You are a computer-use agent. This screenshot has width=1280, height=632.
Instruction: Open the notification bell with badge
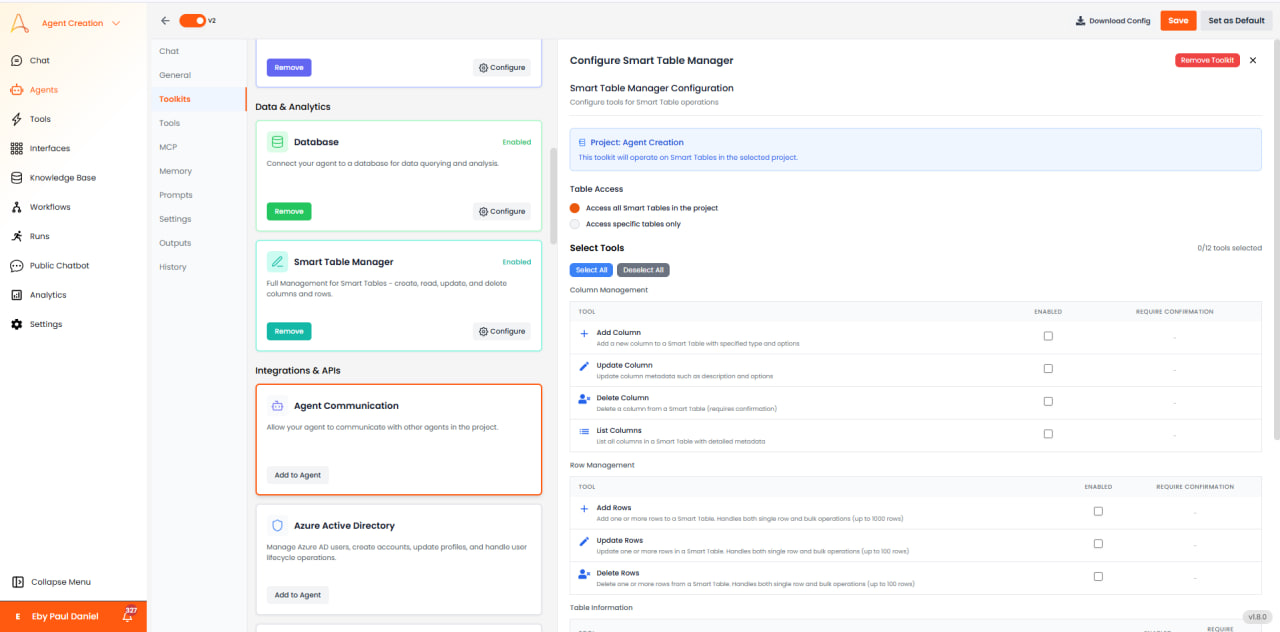[x=128, y=615]
